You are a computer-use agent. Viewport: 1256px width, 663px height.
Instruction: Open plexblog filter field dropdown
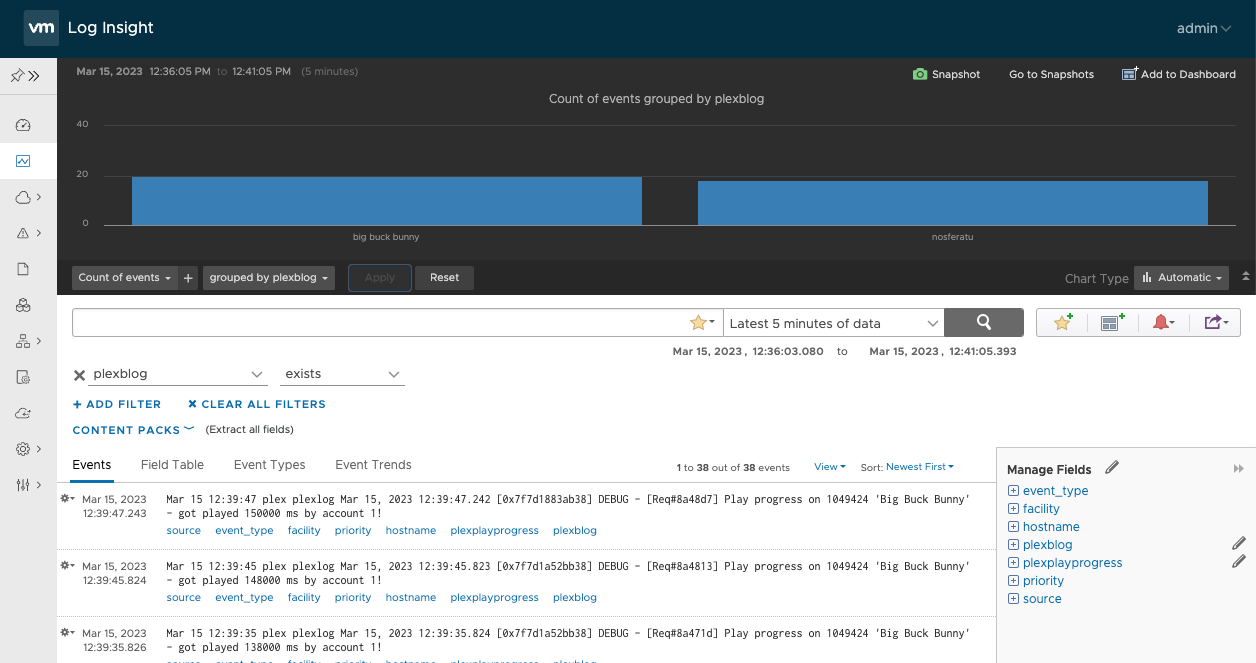(x=178, y=374)
